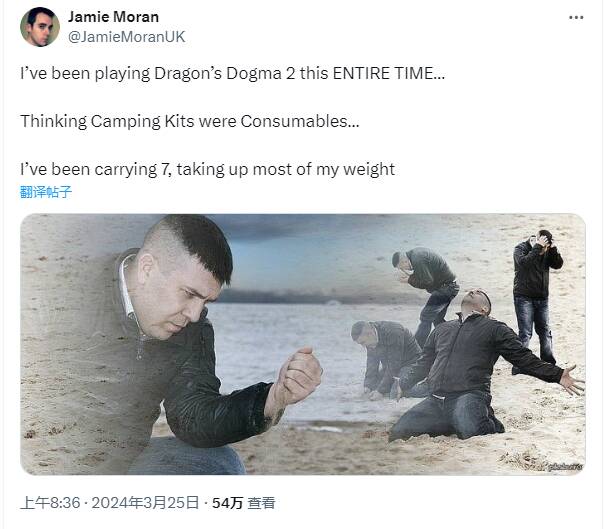The width and height of the screenshot is (604, 529).
Task: Select the 'carrying 7' weight sentence
Action: pyautogui.click(x=207, y=169)
